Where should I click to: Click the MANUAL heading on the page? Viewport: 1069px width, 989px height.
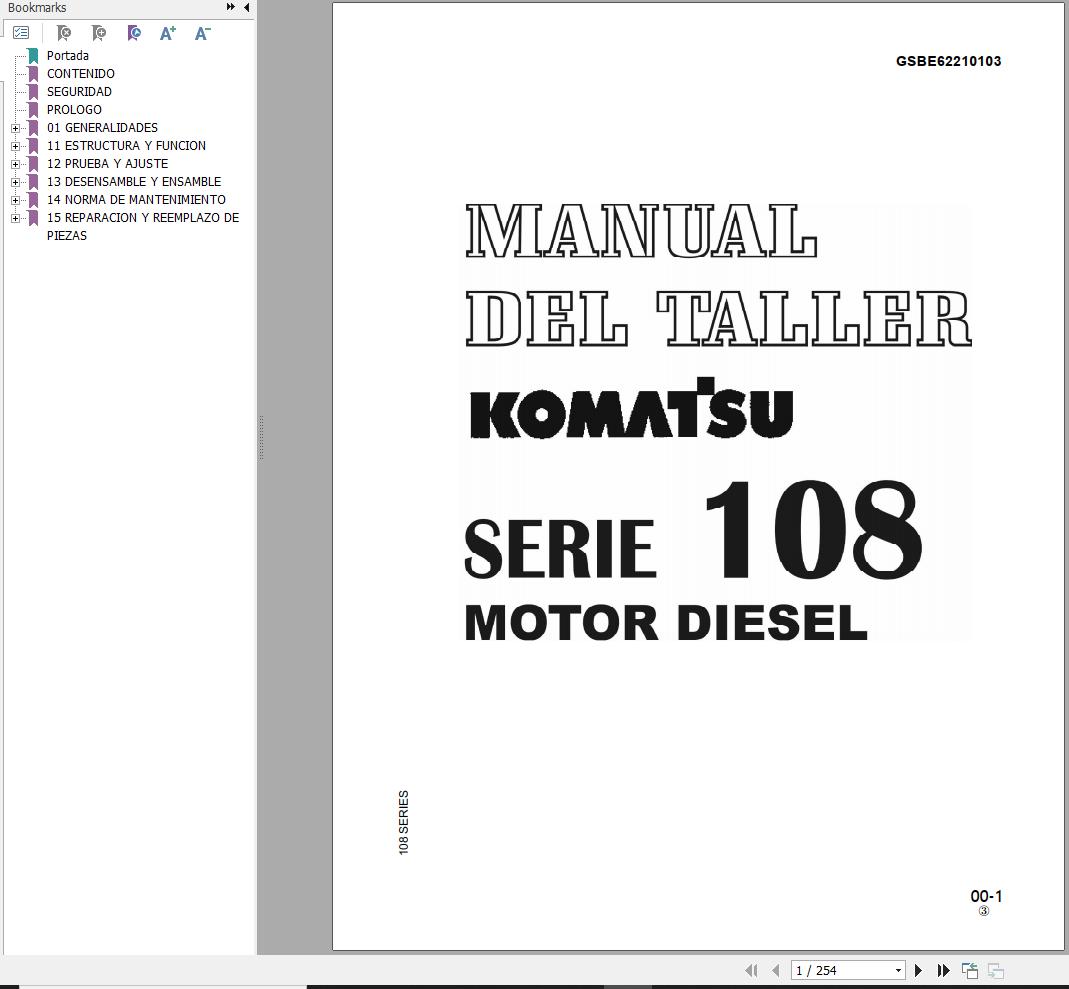(x=642, y=231)
